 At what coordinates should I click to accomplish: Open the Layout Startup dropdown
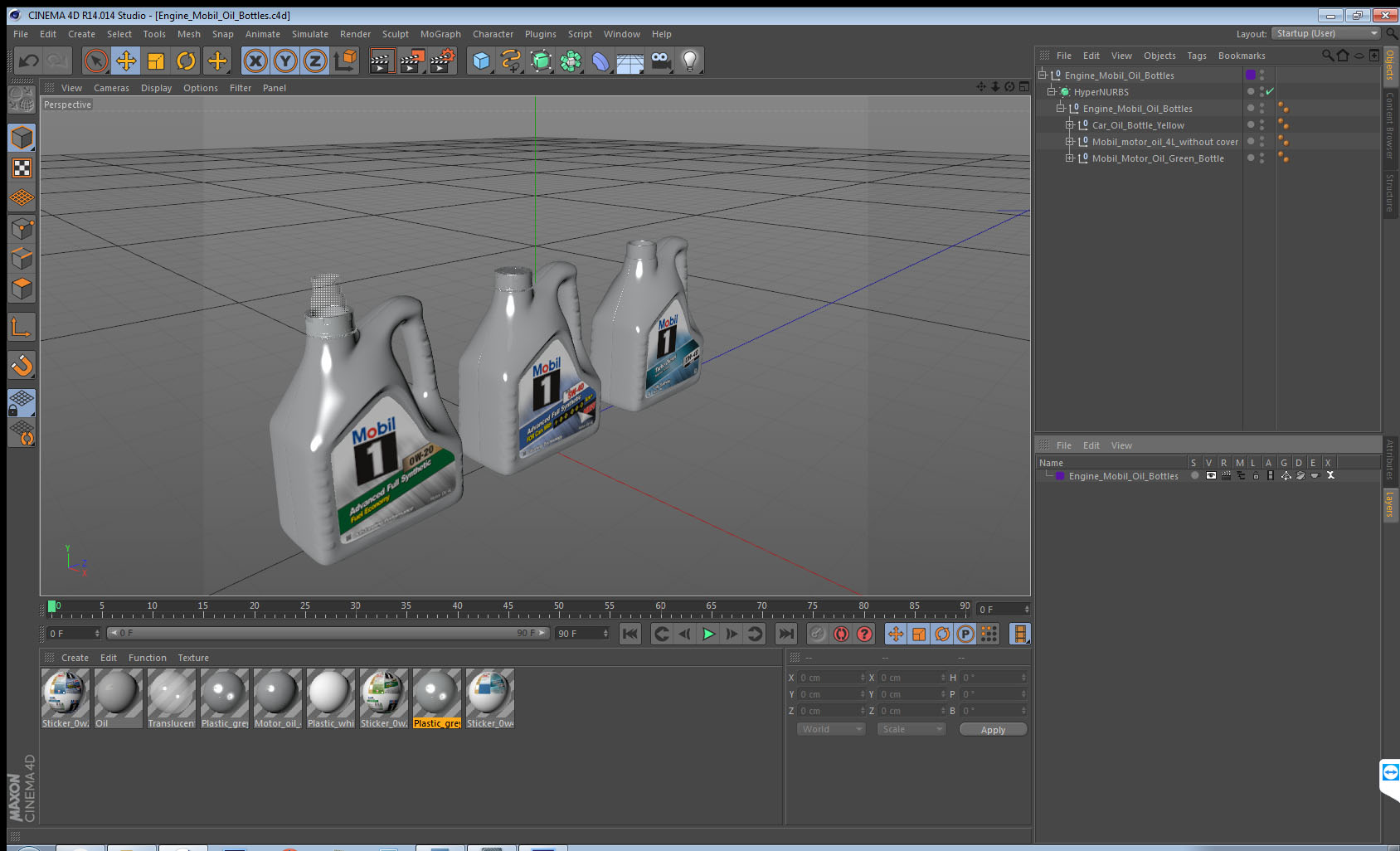pyautogui.click(x=1326, y=33)
